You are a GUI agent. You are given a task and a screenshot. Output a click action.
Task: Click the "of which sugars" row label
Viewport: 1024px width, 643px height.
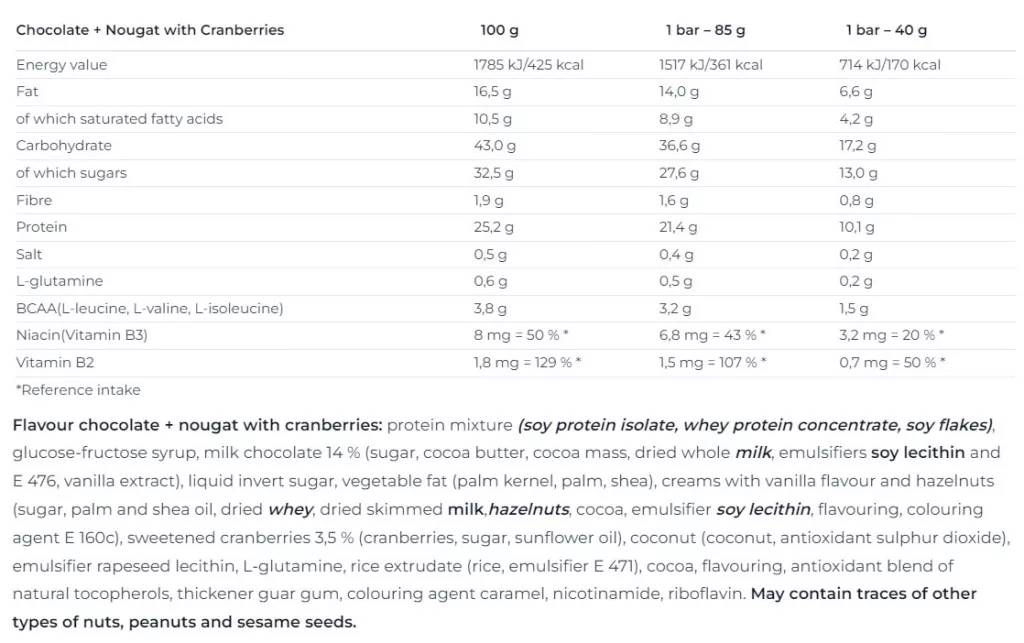coord(71,173)
